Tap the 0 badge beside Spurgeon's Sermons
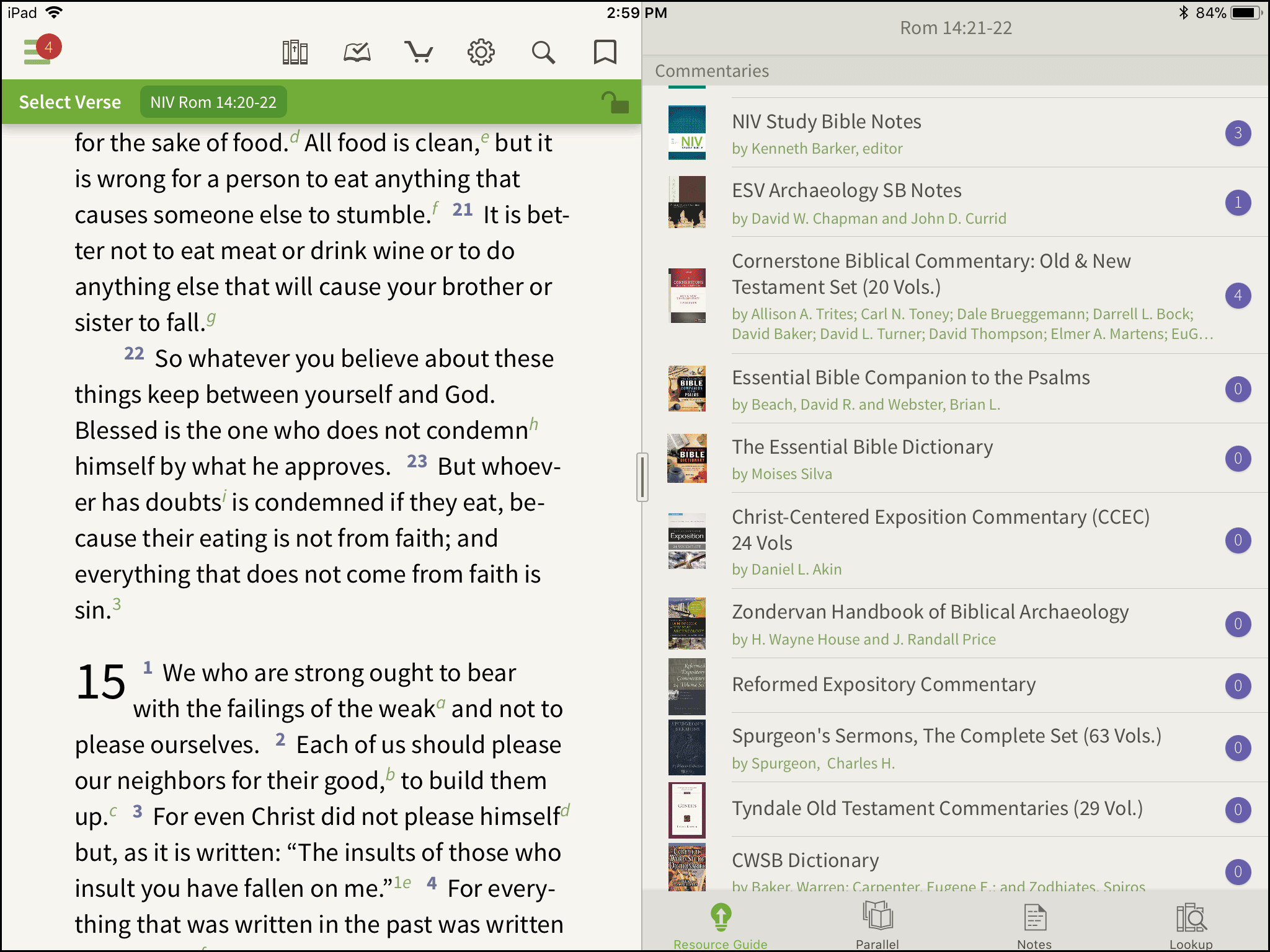 coord(1238,748)
